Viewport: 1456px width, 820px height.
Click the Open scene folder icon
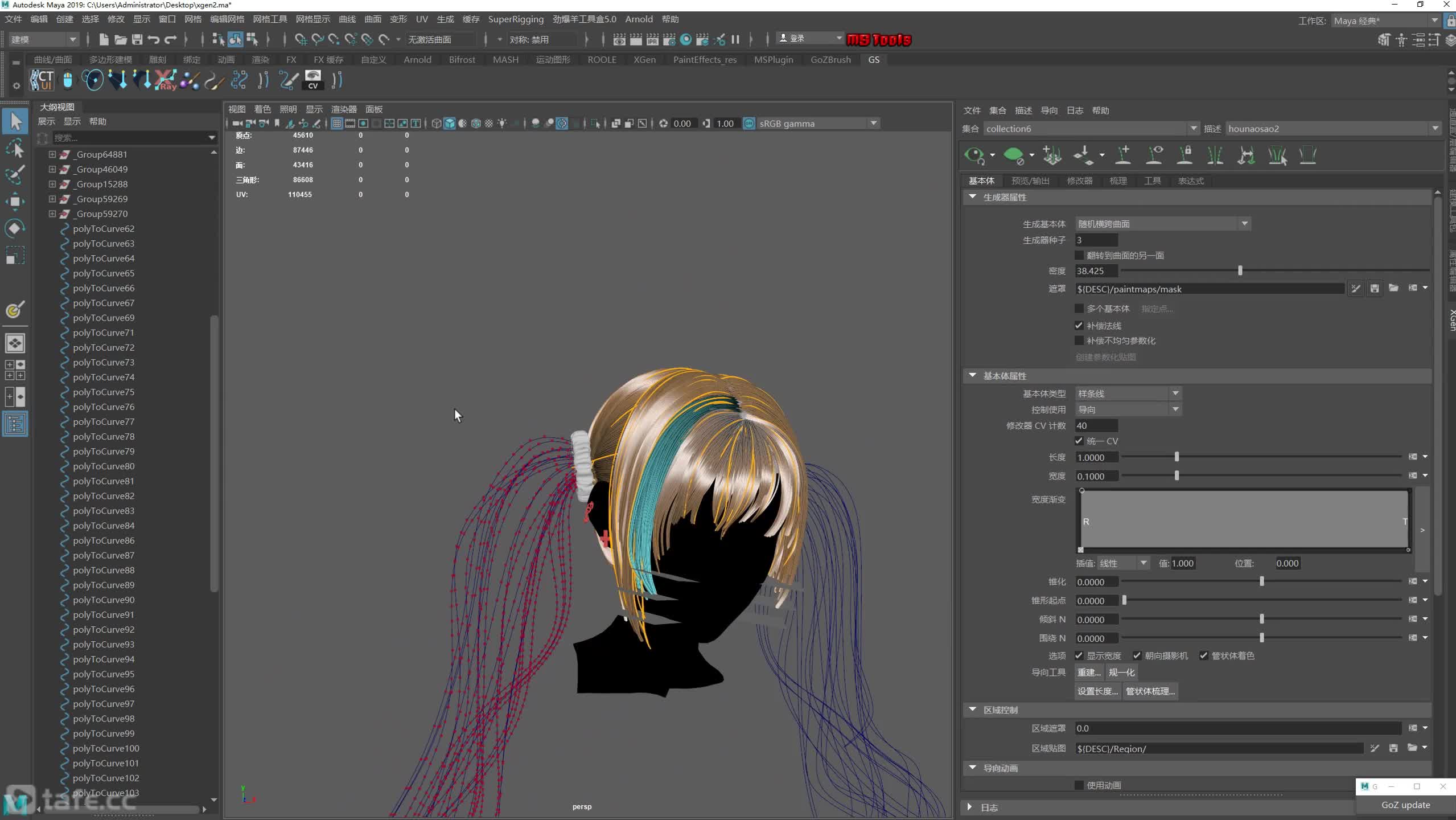click(121, 39)
